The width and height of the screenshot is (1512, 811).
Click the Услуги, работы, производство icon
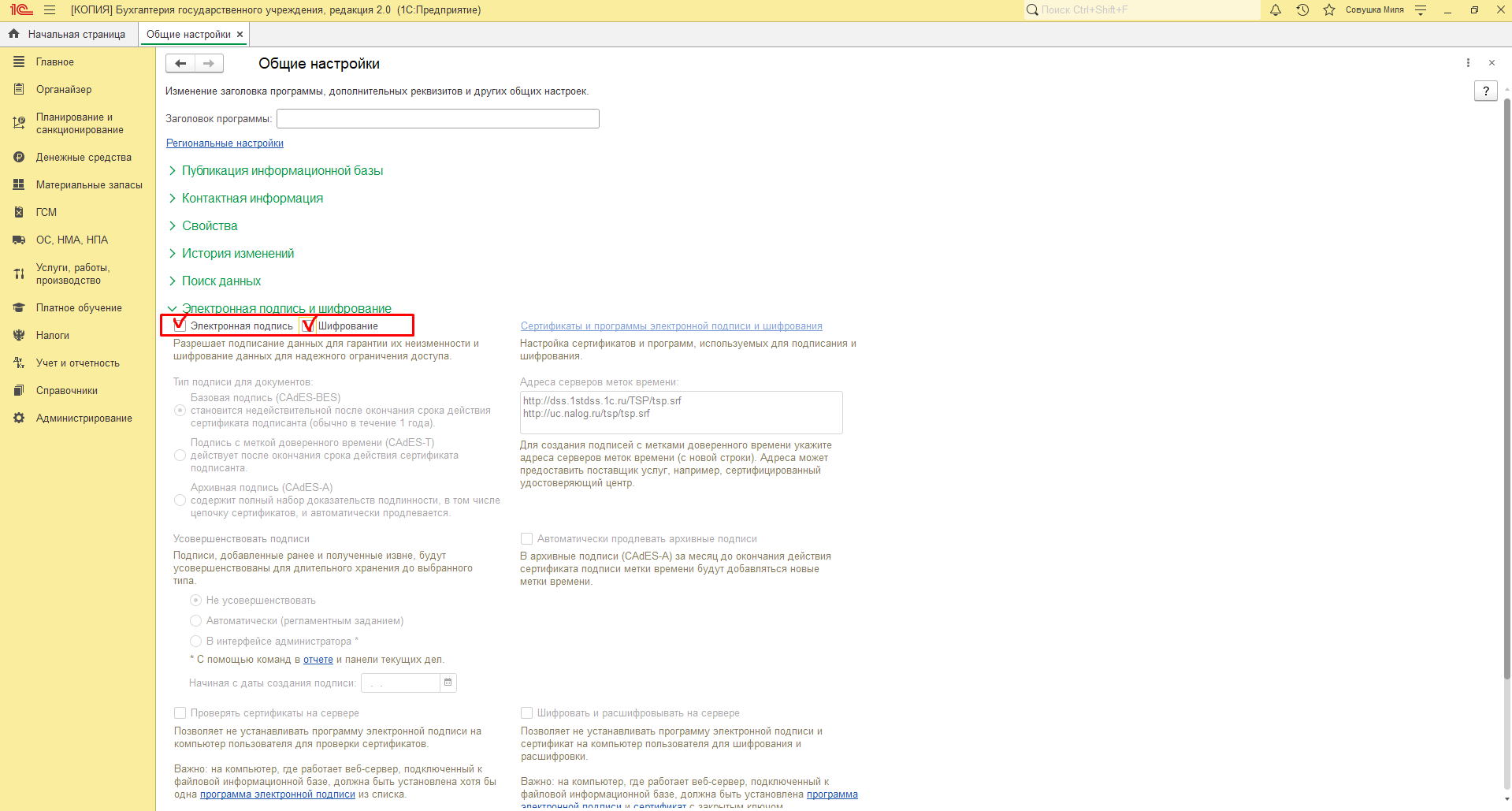click(x=19, y=273)
